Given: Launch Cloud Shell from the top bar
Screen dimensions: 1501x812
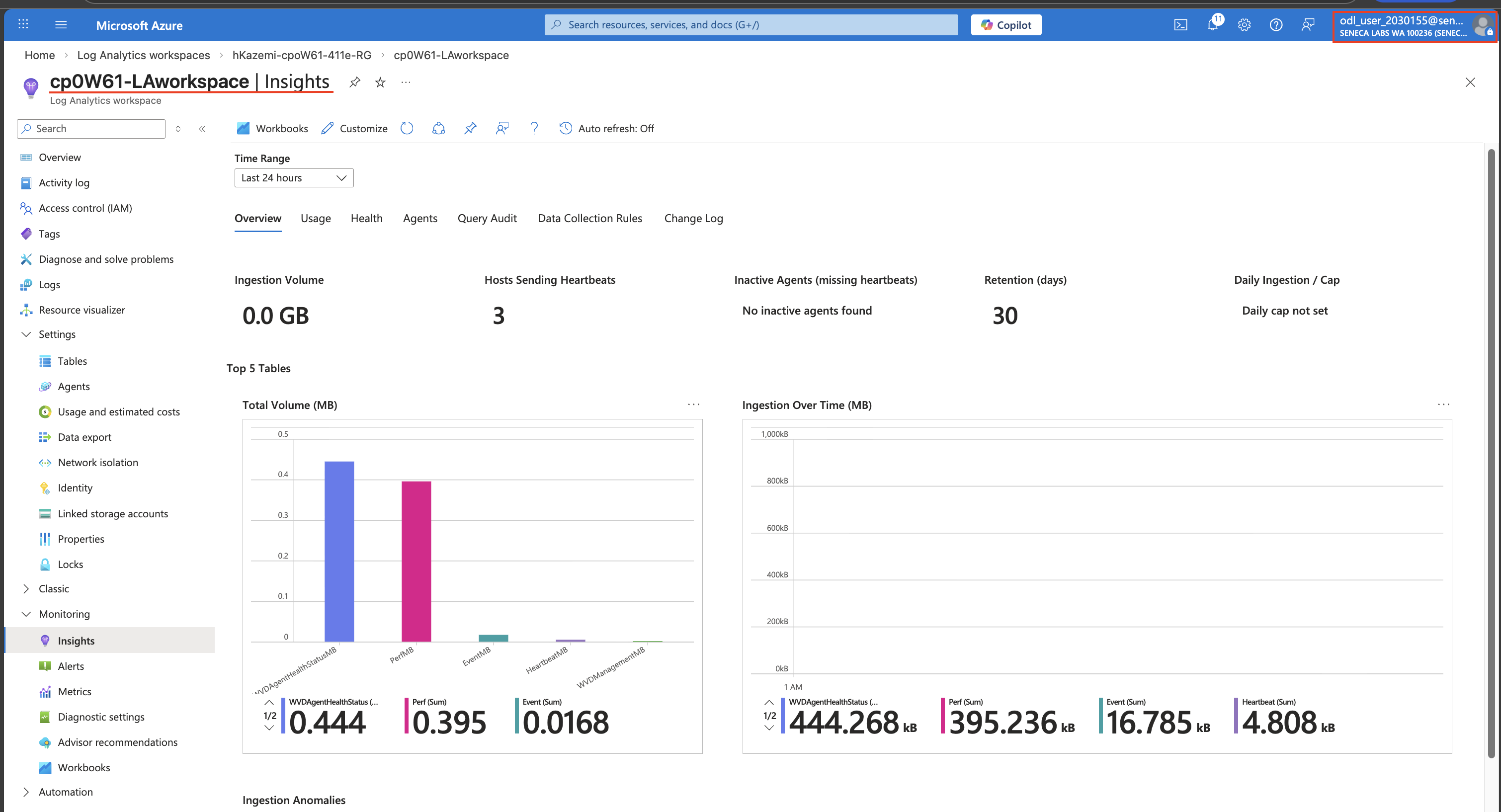Looking at the screenshot, I should (x=1180, y=24).
